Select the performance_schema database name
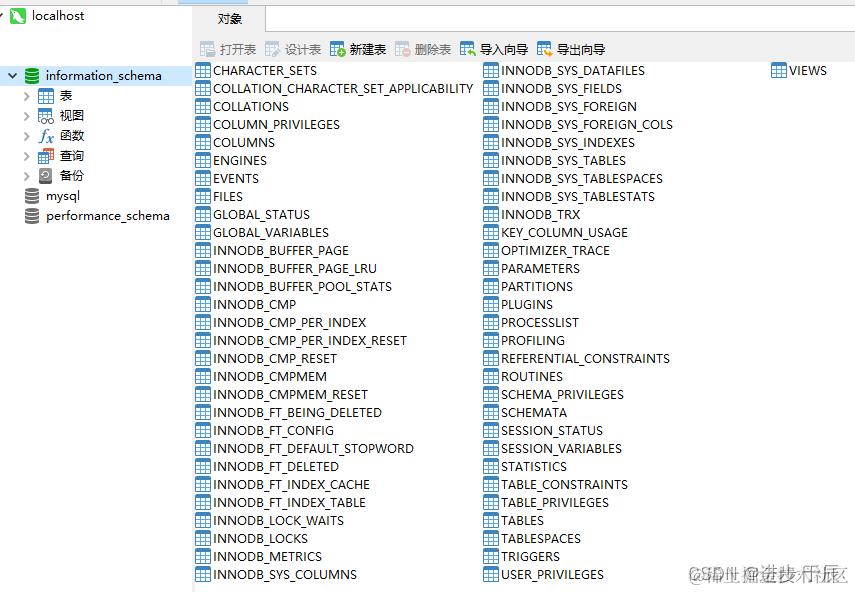Viewport: 855px width, 592px height. [x=107, y=216]
